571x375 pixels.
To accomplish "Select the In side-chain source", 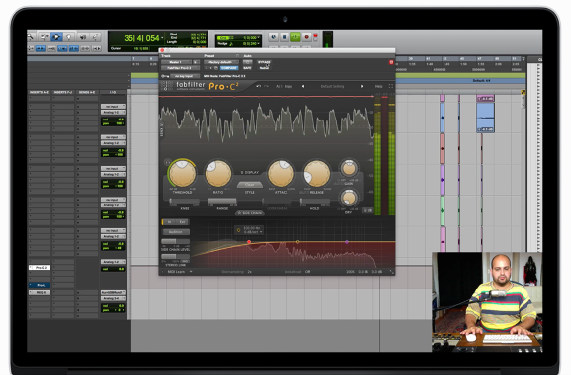I will [169, 222].
